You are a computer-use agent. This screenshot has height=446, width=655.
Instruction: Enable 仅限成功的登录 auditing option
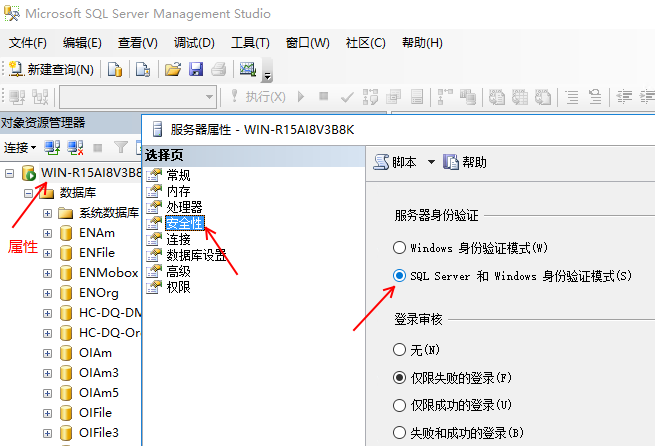[x=400, y=405]
